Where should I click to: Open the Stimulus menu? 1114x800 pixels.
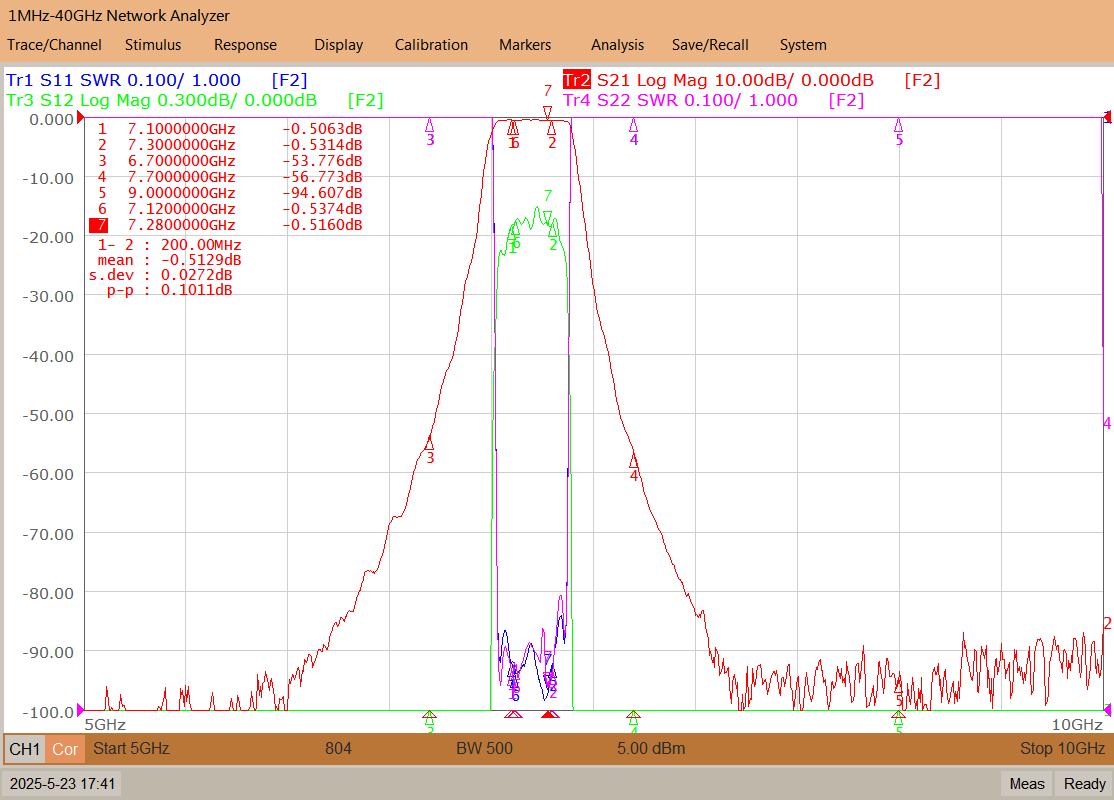[153, 45]
